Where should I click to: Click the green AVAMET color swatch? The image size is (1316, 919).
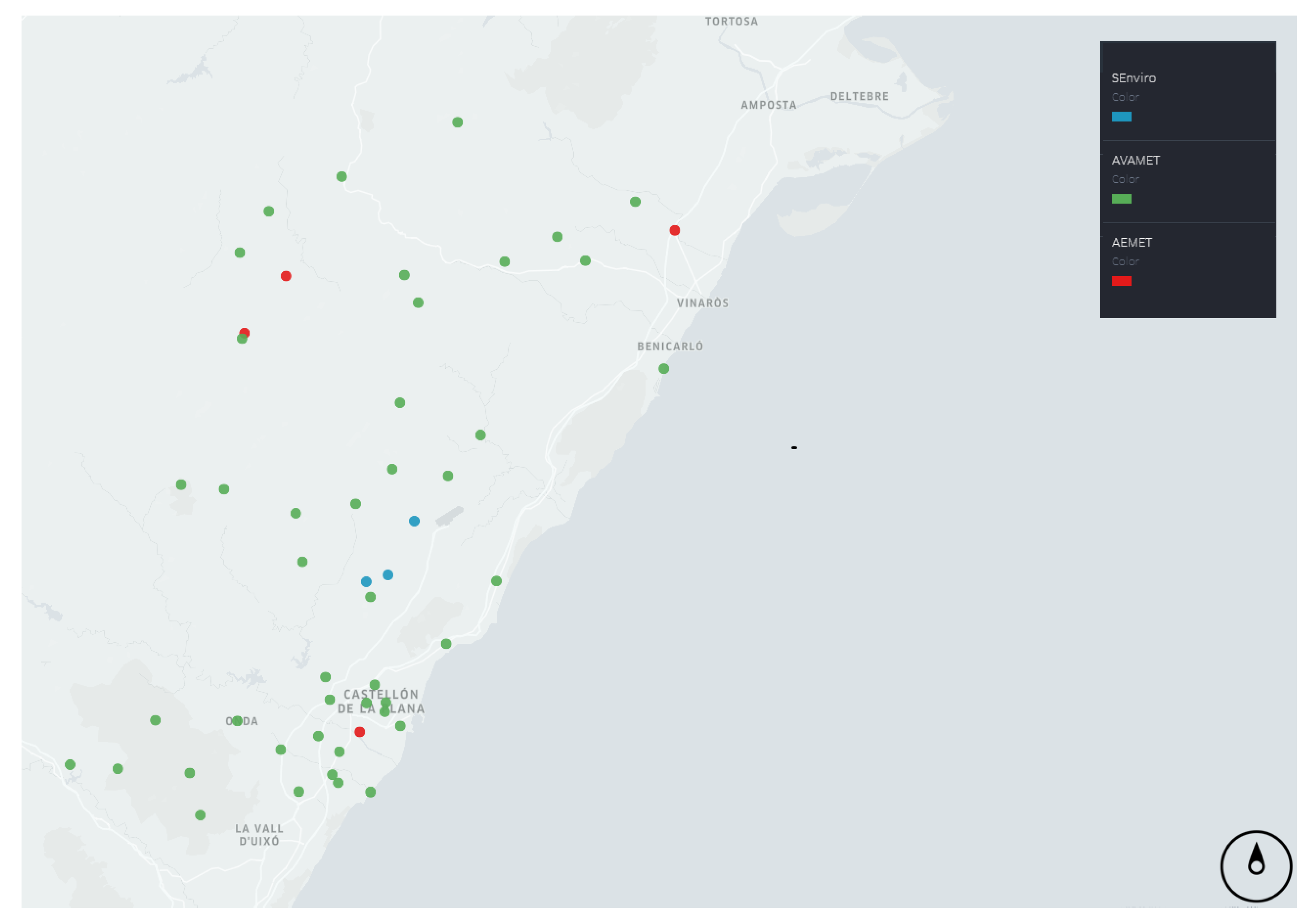(x=1121, y=199)
